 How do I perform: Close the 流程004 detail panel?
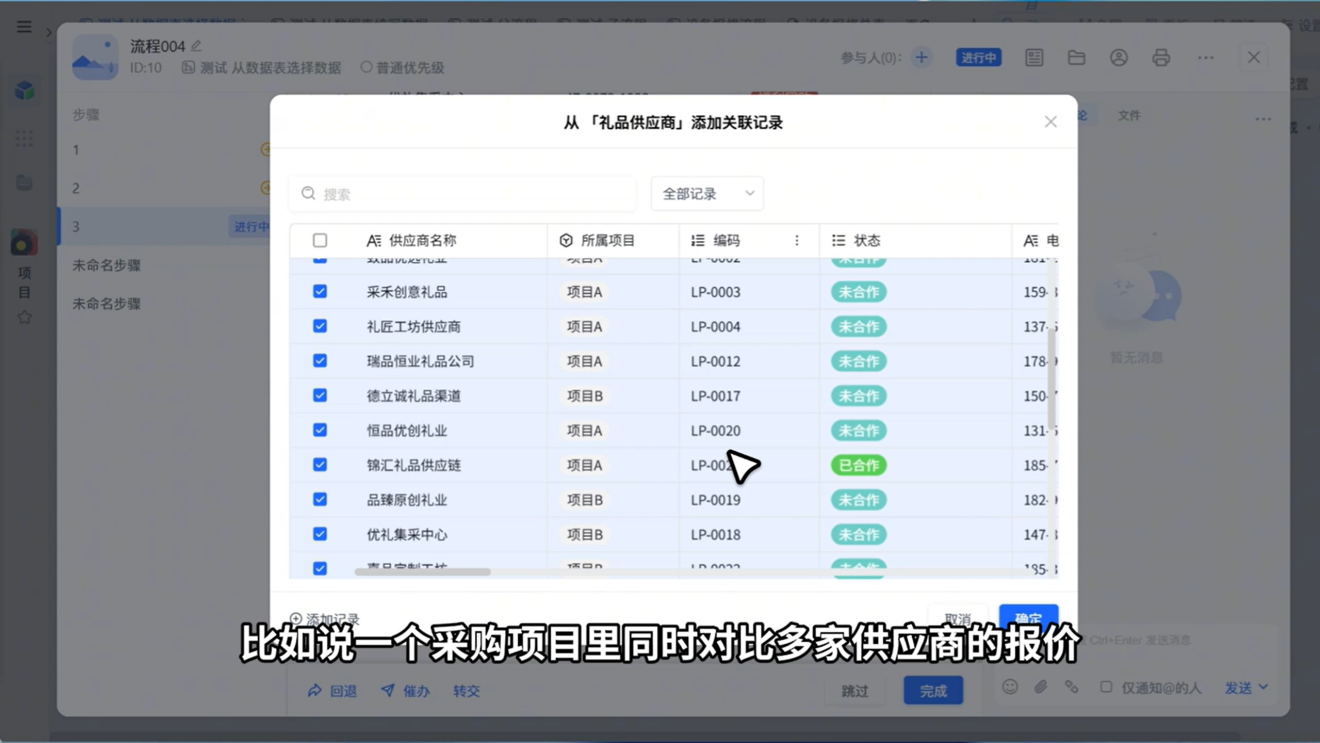click(x=1254, y=58)
